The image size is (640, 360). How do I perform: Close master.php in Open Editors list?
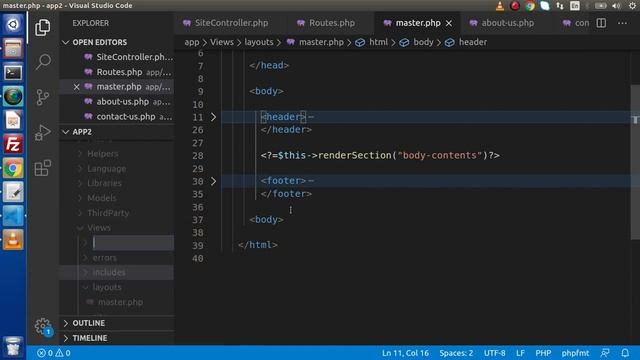tap(77, 87)
